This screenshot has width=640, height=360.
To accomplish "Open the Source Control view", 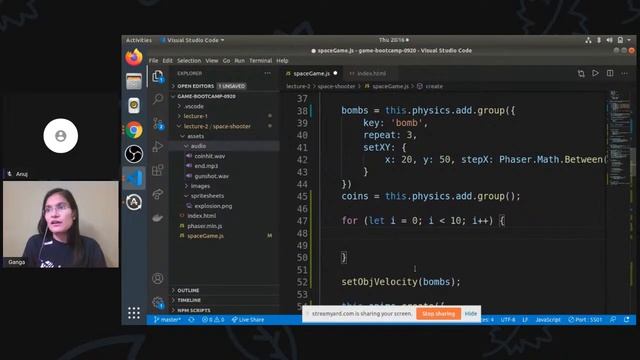I will tap(158, 123).
